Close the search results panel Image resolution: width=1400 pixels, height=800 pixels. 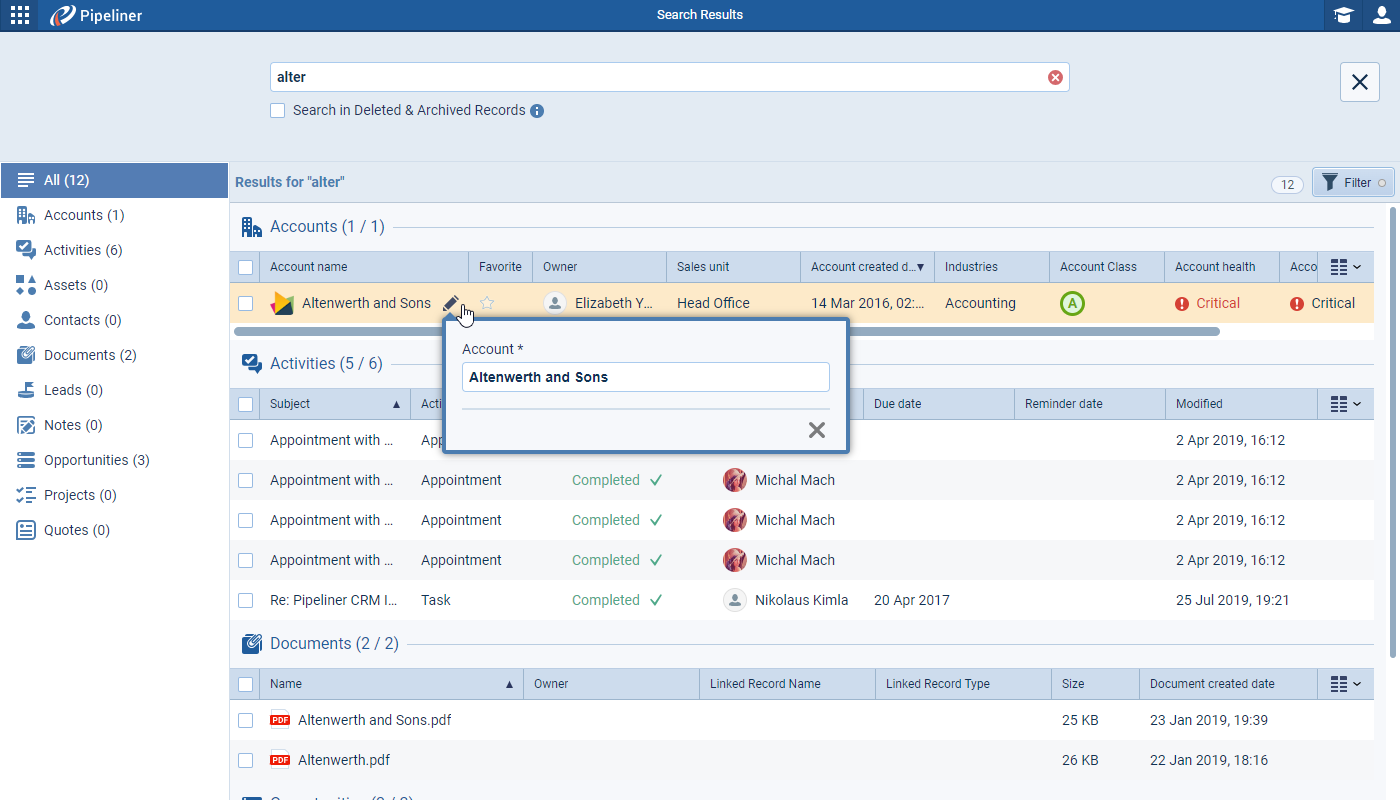click(1359, 82)
